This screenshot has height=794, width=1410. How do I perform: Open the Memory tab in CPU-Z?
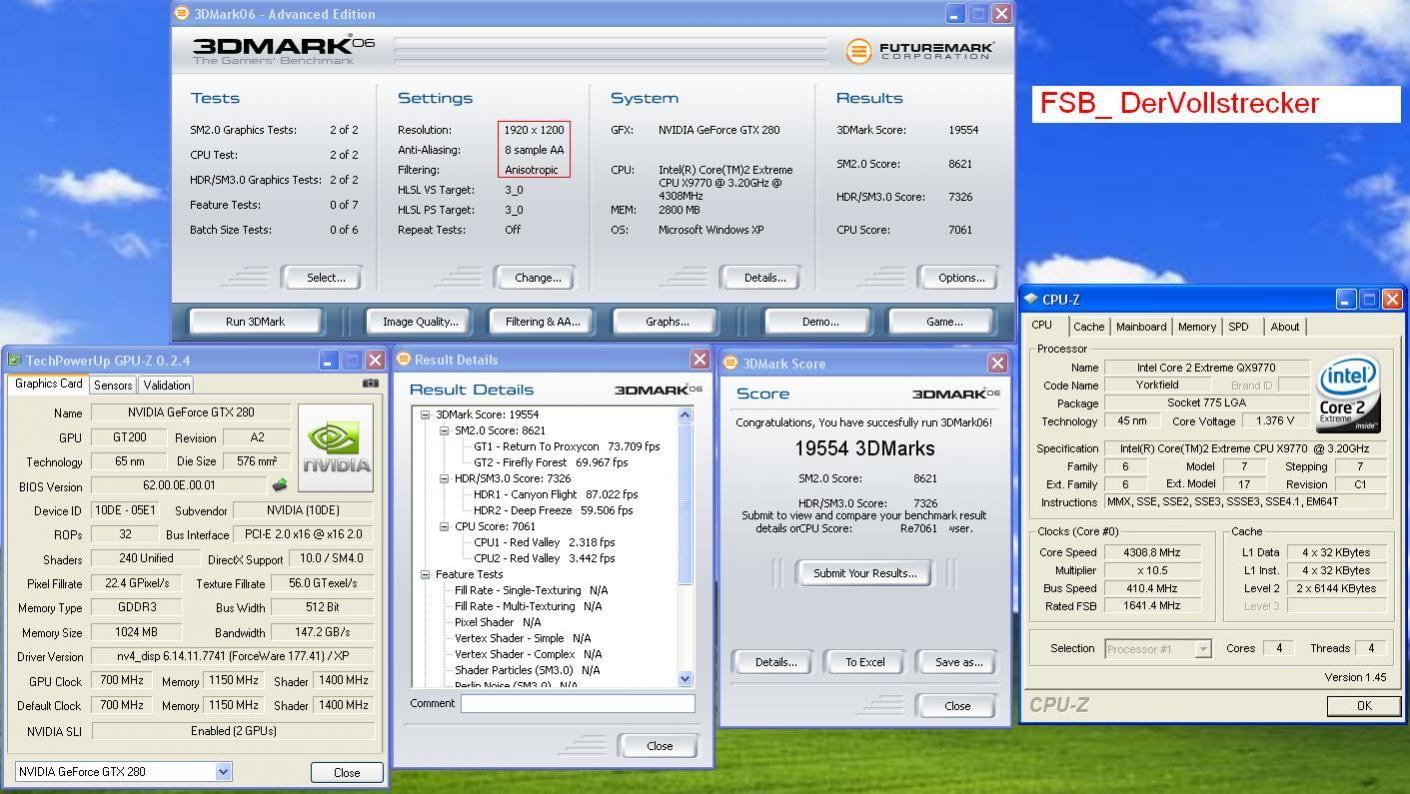point(1196,327)
